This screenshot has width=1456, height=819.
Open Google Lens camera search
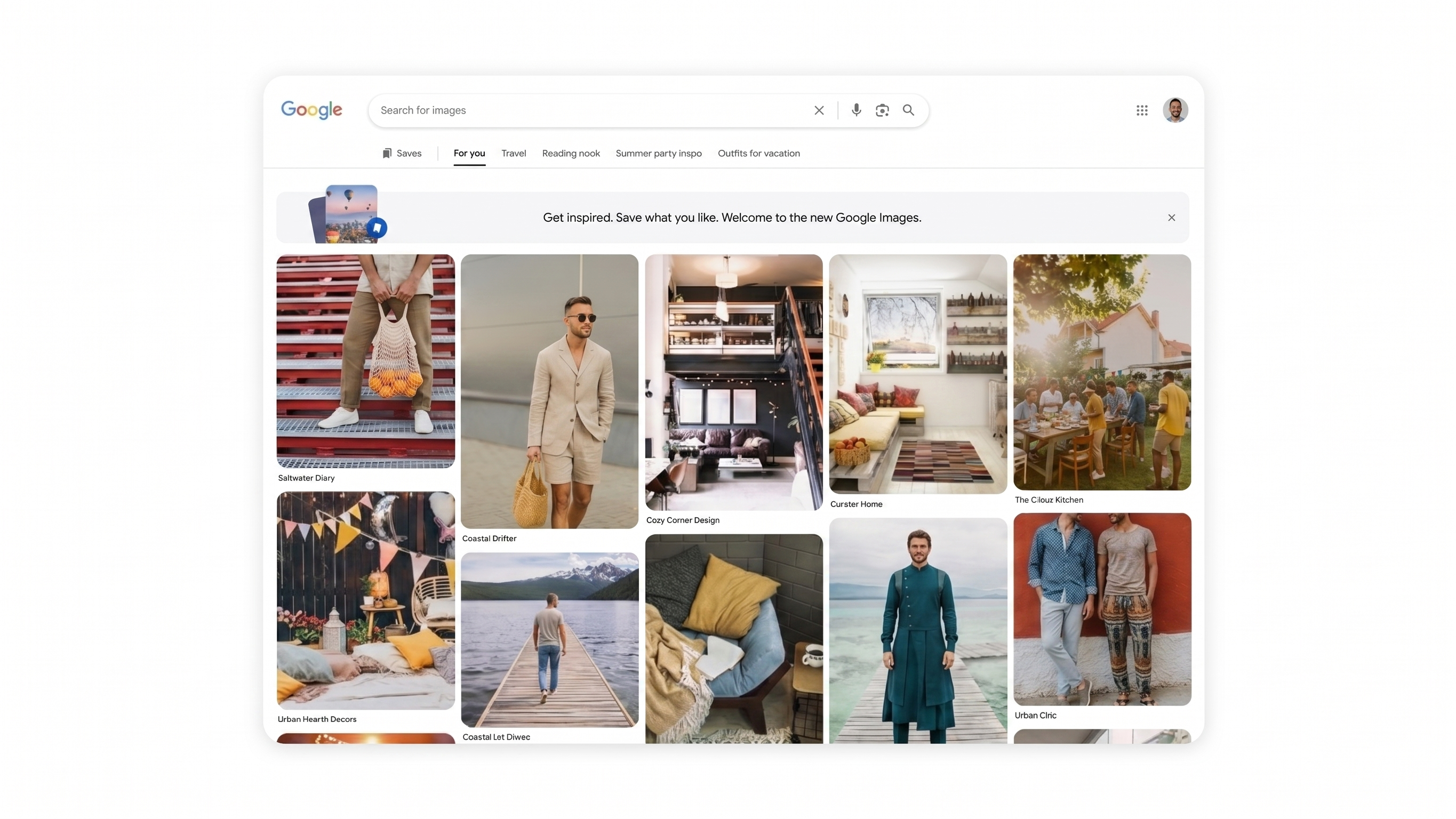pyautogui.click(x=882, y=110)
